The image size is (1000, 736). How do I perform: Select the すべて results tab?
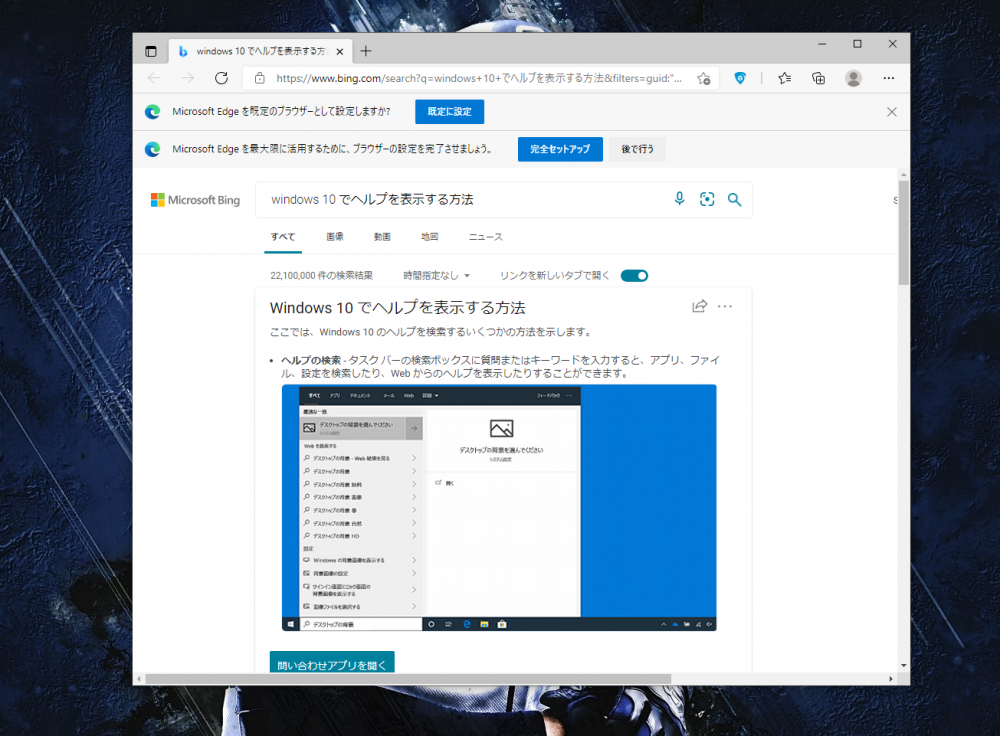pyautogui.click(x=283, y=237)
